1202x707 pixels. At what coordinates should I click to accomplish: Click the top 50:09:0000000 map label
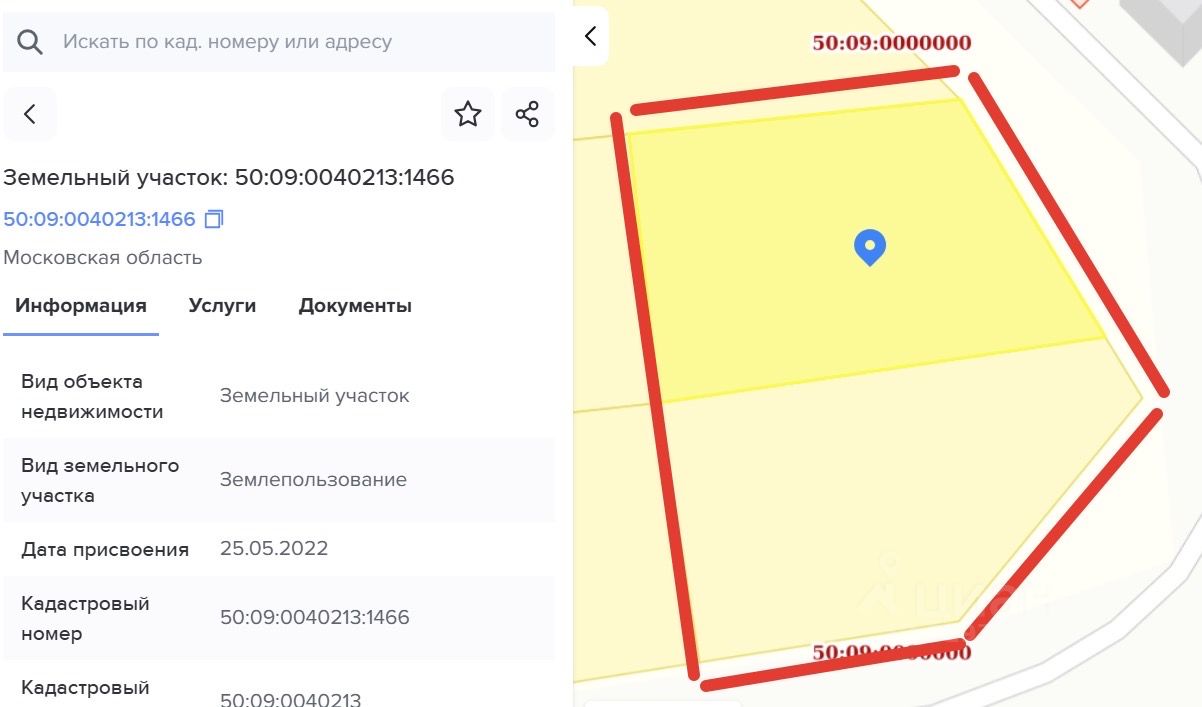pos(892,43)
